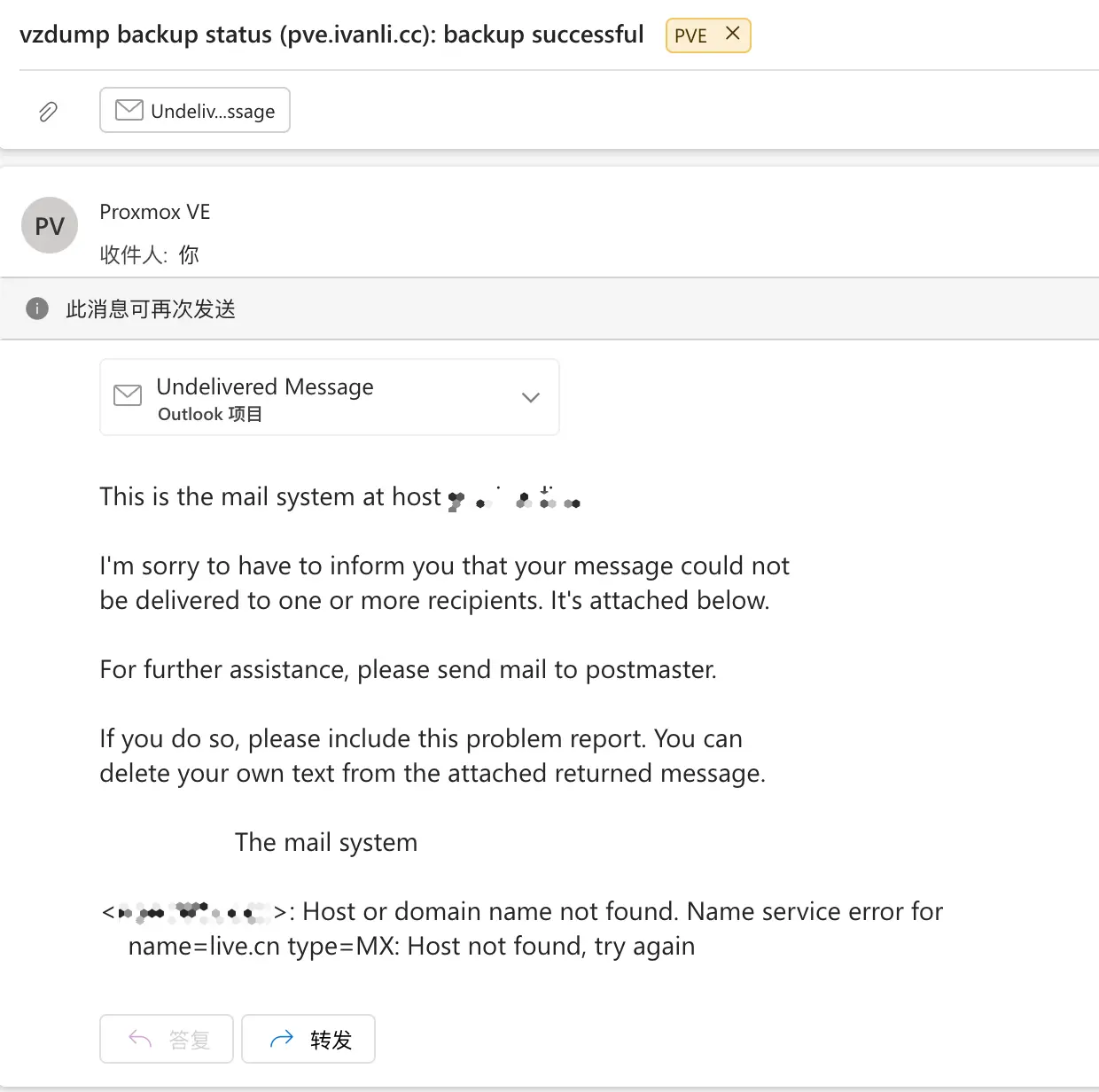This screenshot has height=1092, width=1099.
Task: Open the Proxmox VE sender name
Action: [x=155, y=212]
